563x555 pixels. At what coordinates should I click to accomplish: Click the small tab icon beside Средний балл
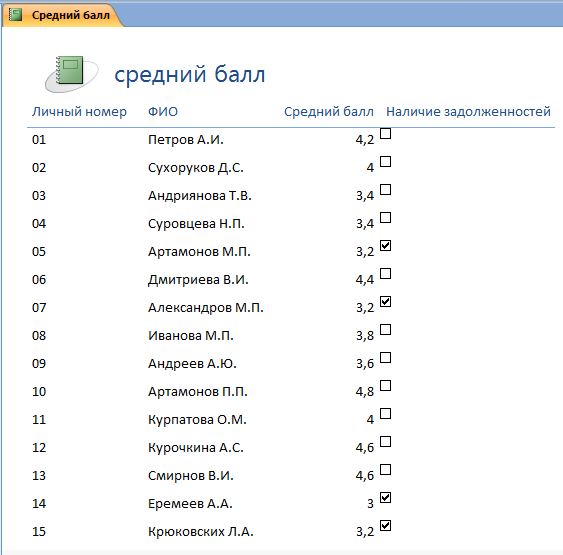[15, 15]
